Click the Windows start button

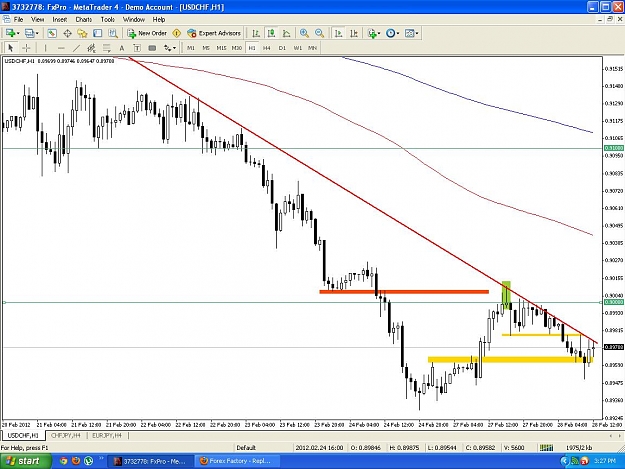25,461
